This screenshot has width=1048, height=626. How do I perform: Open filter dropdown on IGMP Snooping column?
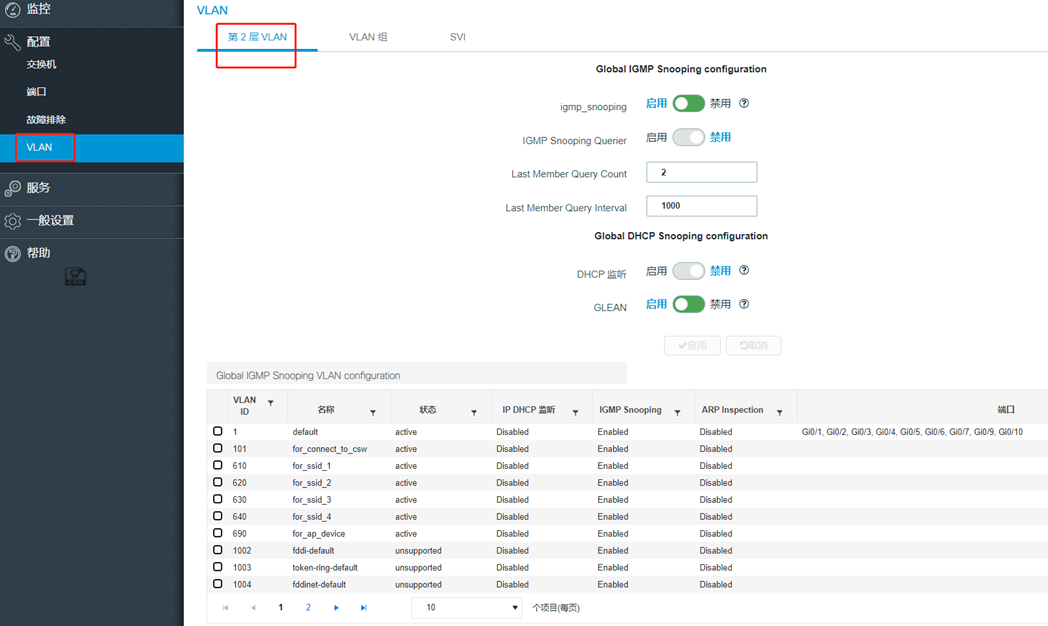point(678,413)
